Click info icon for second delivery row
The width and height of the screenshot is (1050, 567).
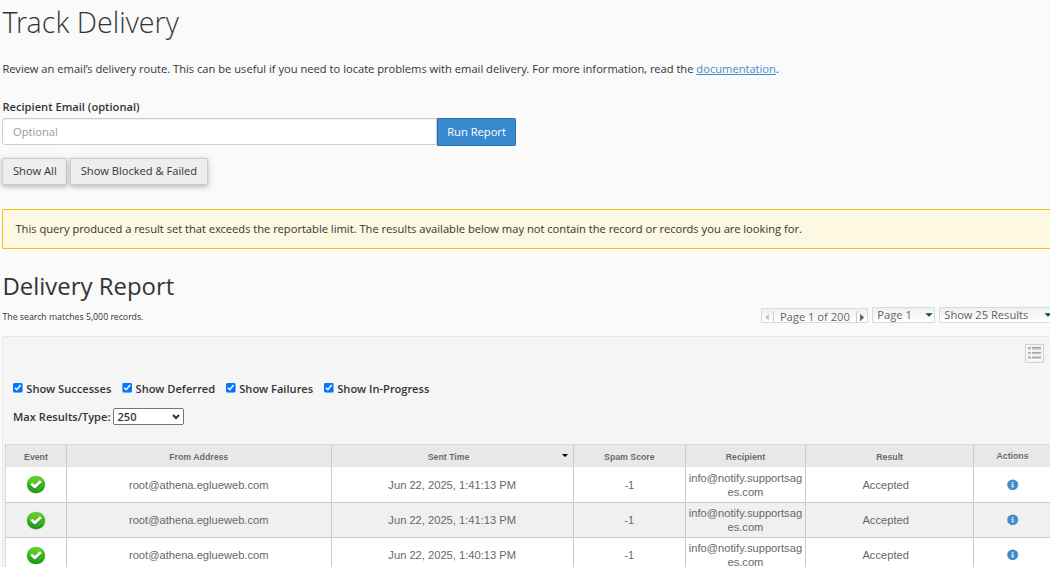coord(1012,519)
